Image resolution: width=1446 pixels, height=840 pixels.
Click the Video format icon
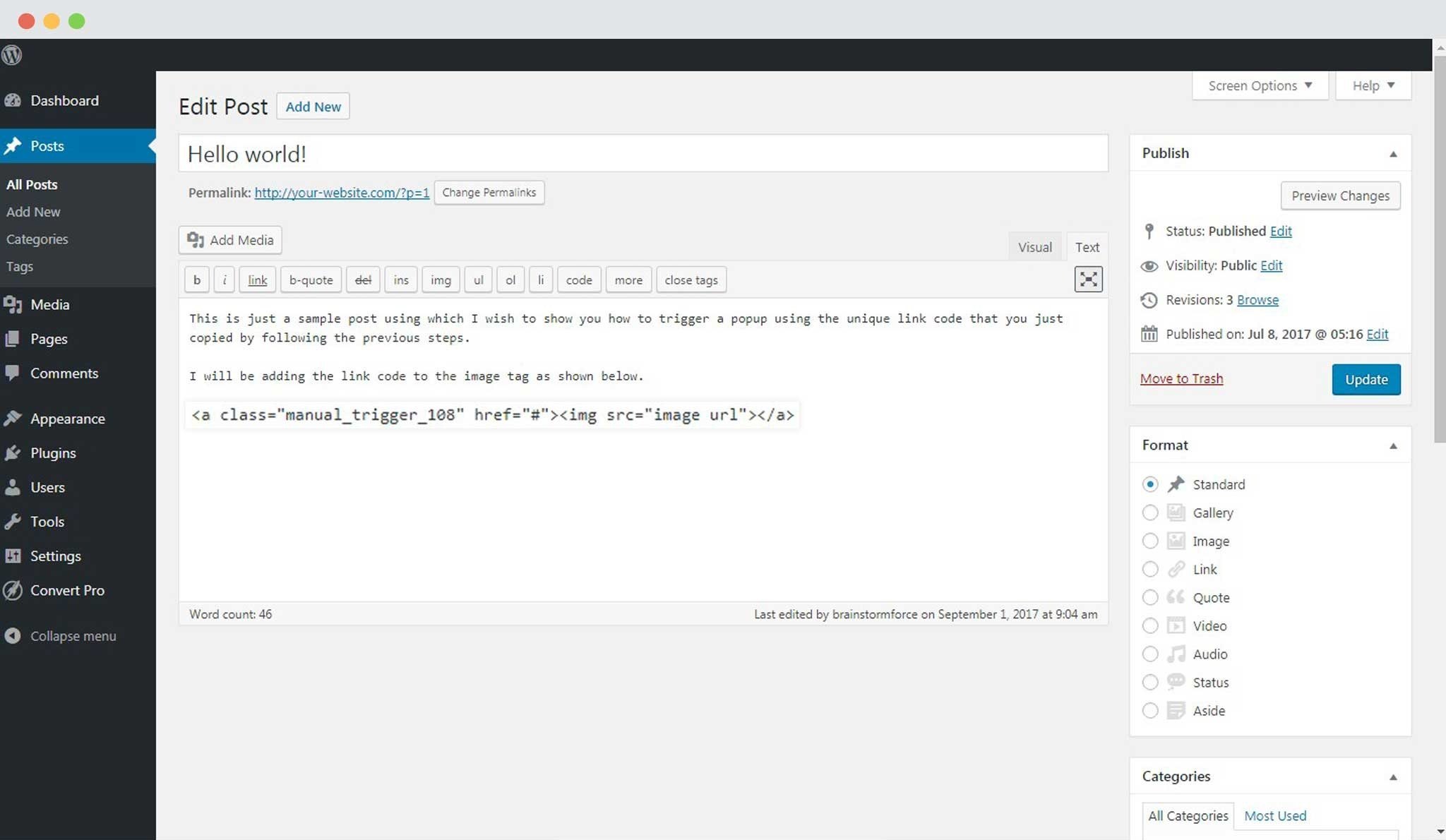tap(1176, 625)
